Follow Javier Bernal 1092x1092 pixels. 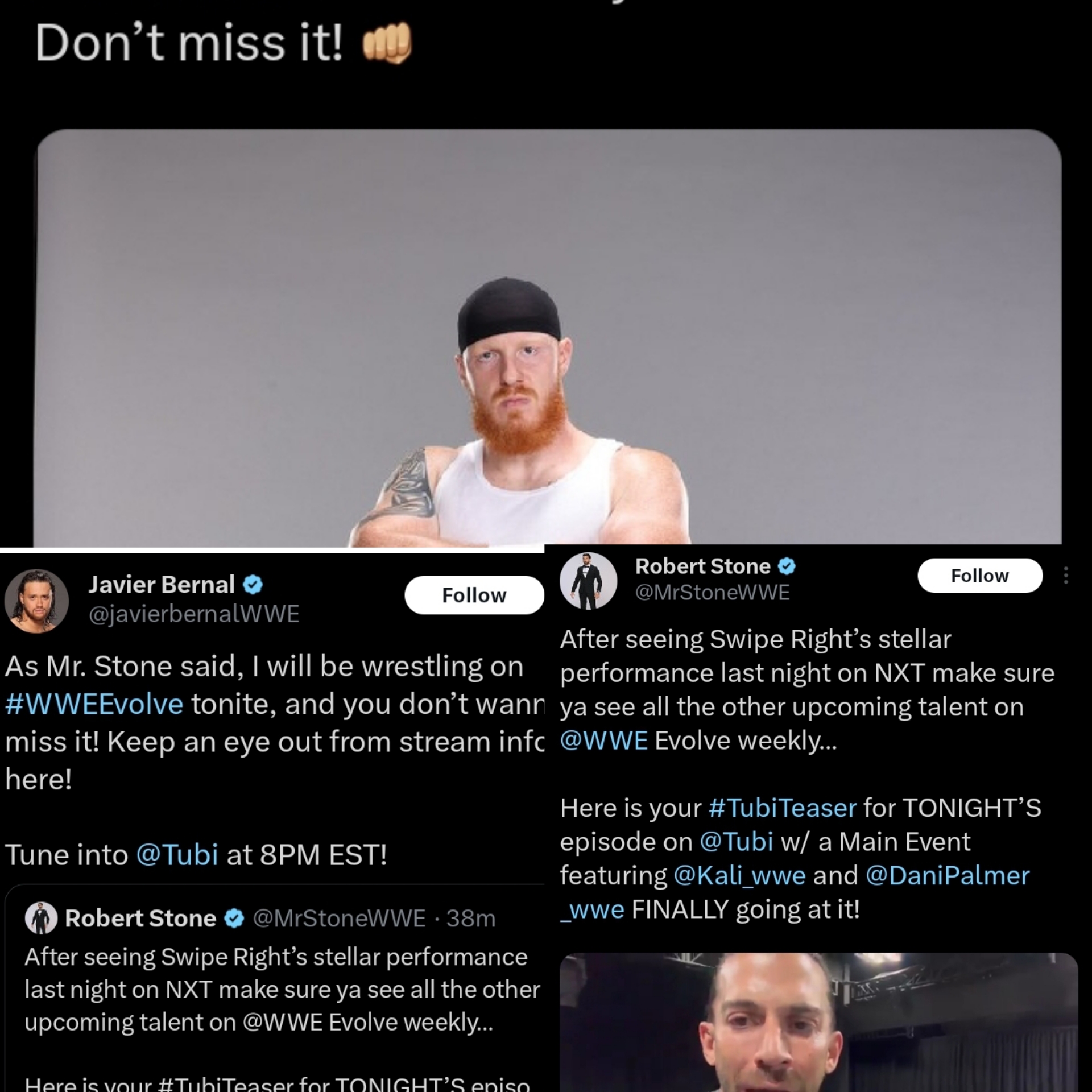[x=474, y=595]
